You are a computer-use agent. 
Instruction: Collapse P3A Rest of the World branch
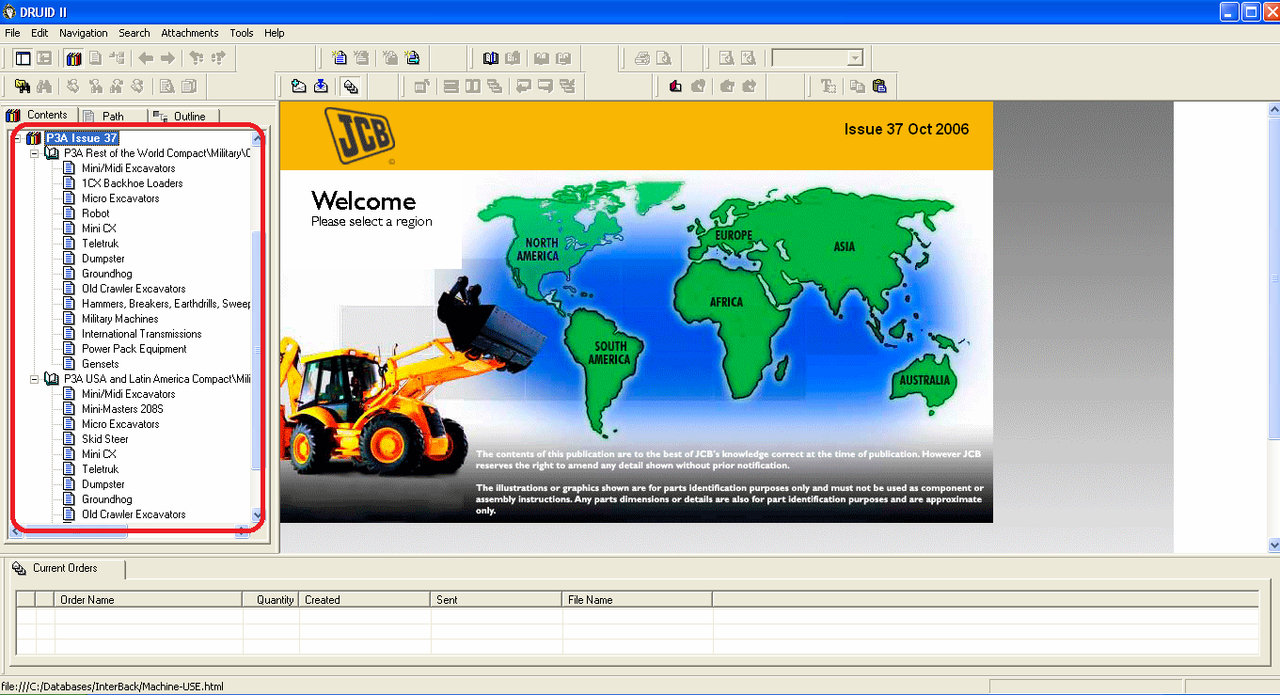[35, 153]
